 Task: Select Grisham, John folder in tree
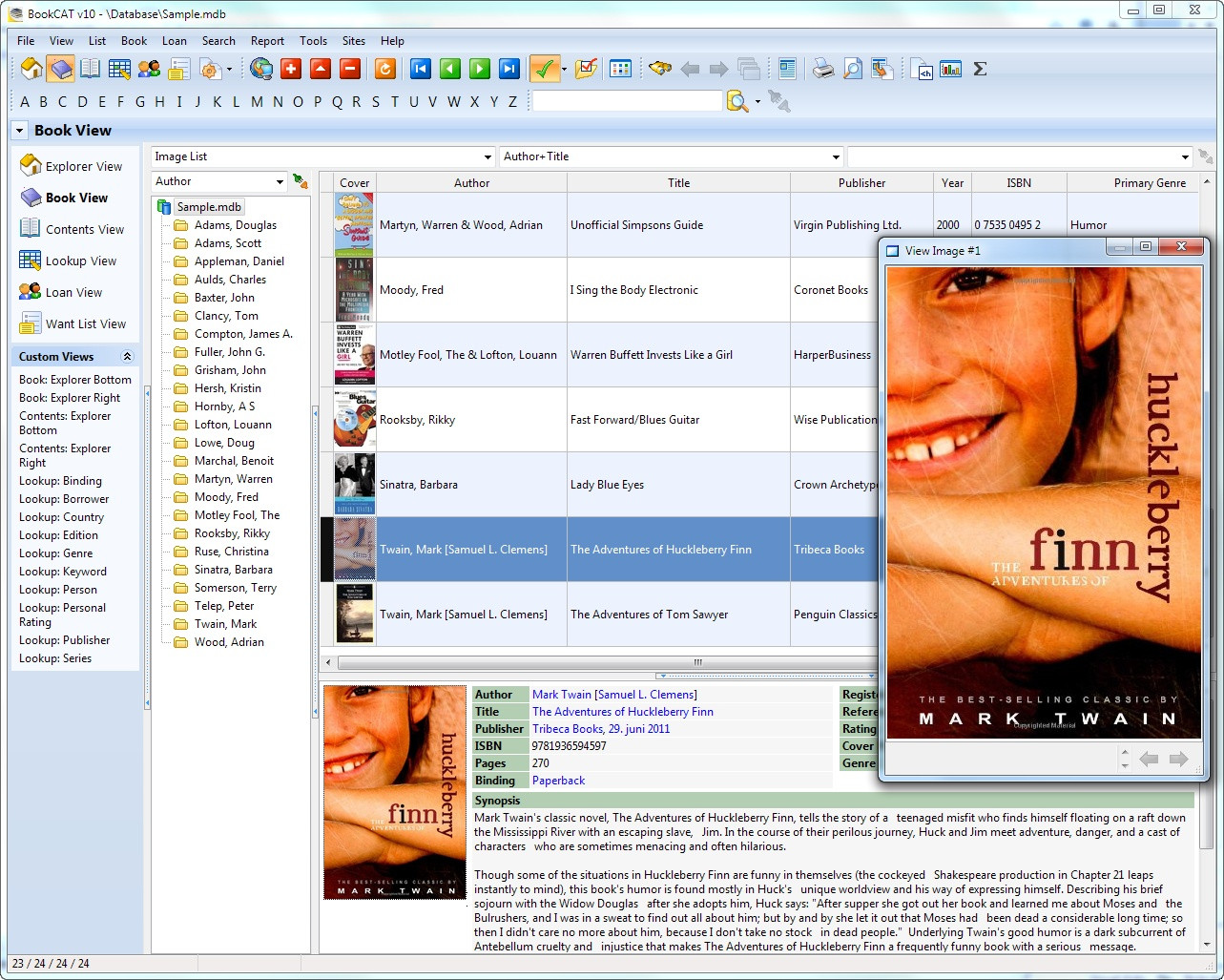click(230, 370)
